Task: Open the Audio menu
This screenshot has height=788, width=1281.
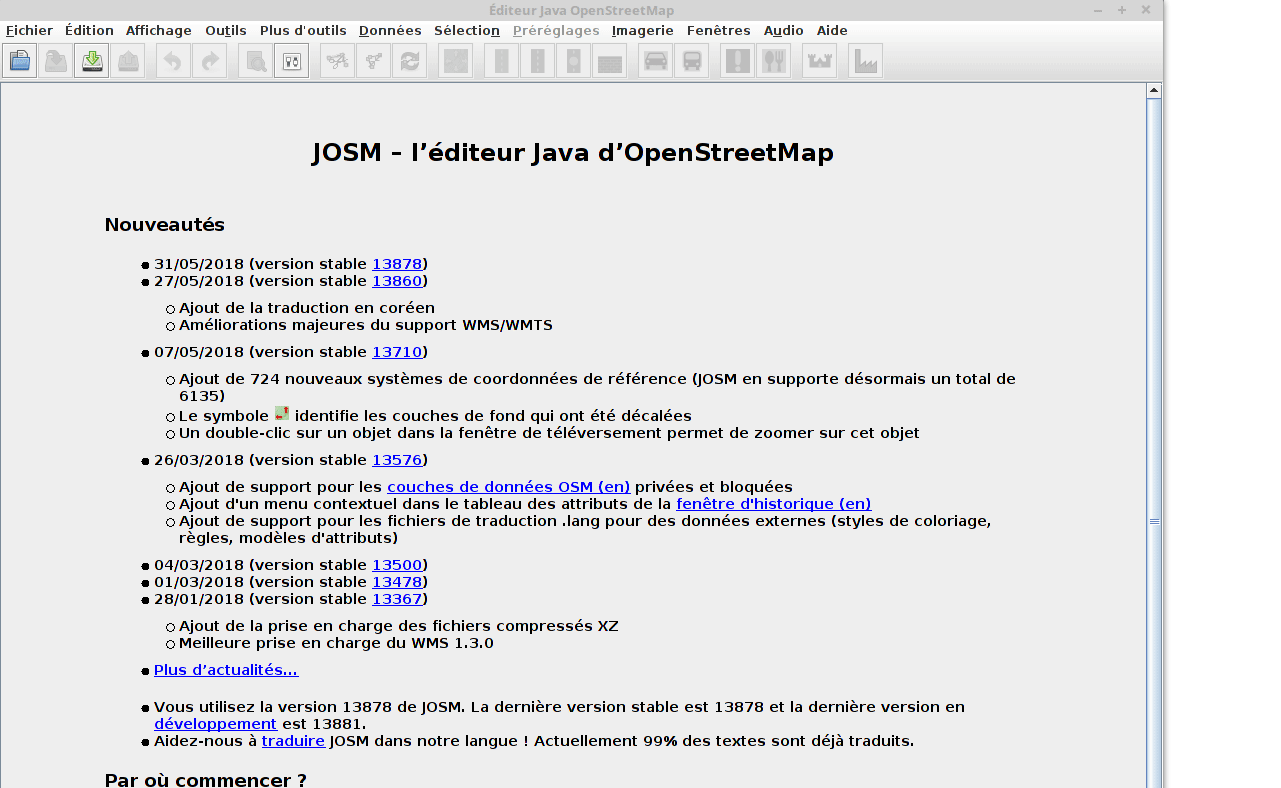Action: click(784, 30)
